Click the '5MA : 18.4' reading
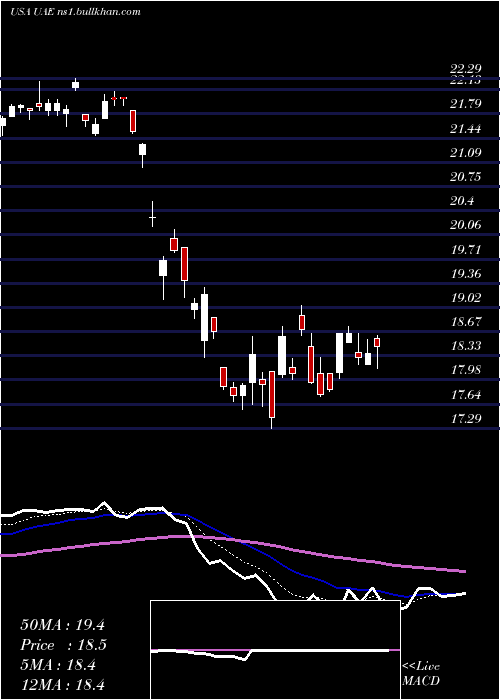Screen dimensions: 500x700 pos(58,665)
